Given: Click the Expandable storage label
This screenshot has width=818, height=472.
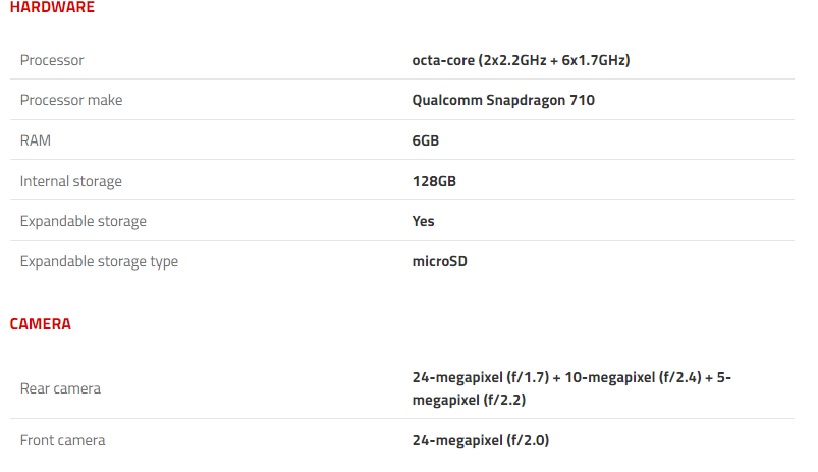Looking at the screenshot, I should [83, 221].
